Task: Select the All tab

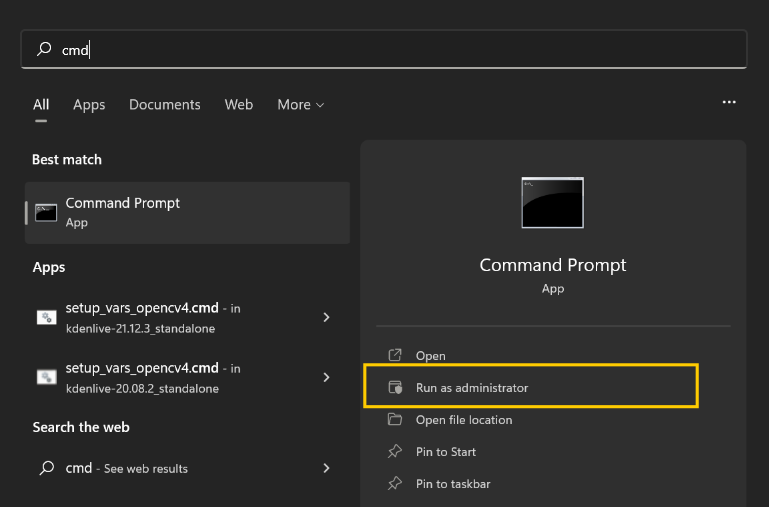Action: click(x=41, y=104)
